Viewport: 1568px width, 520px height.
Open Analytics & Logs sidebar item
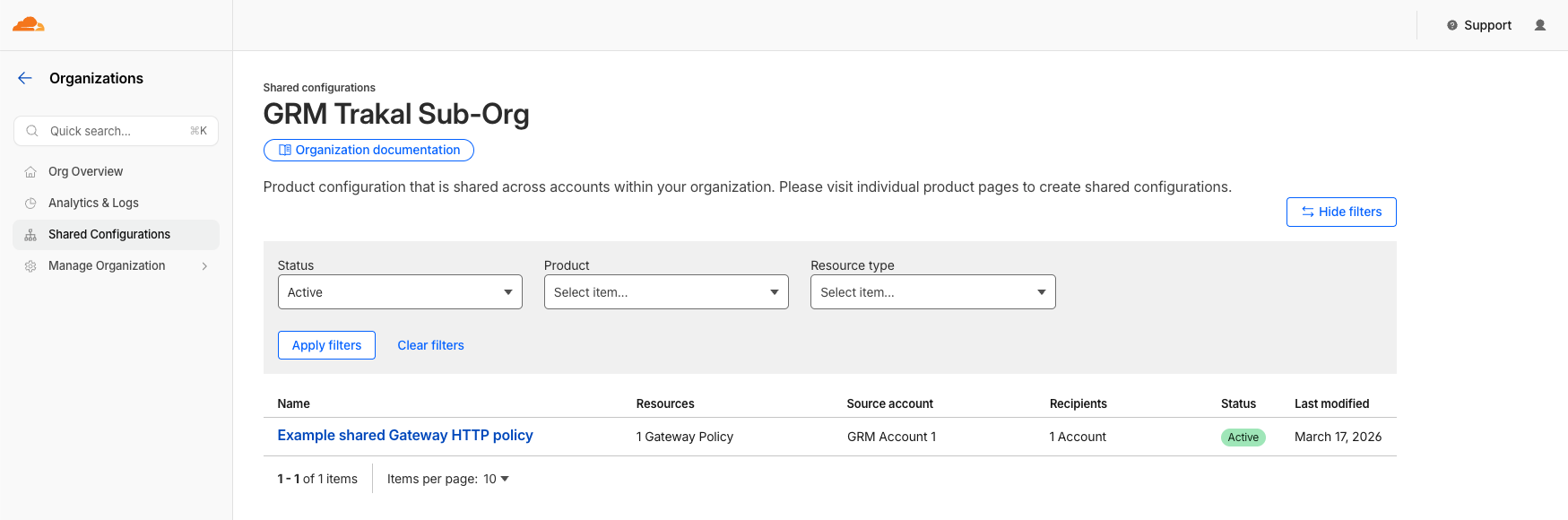[93, 203]
